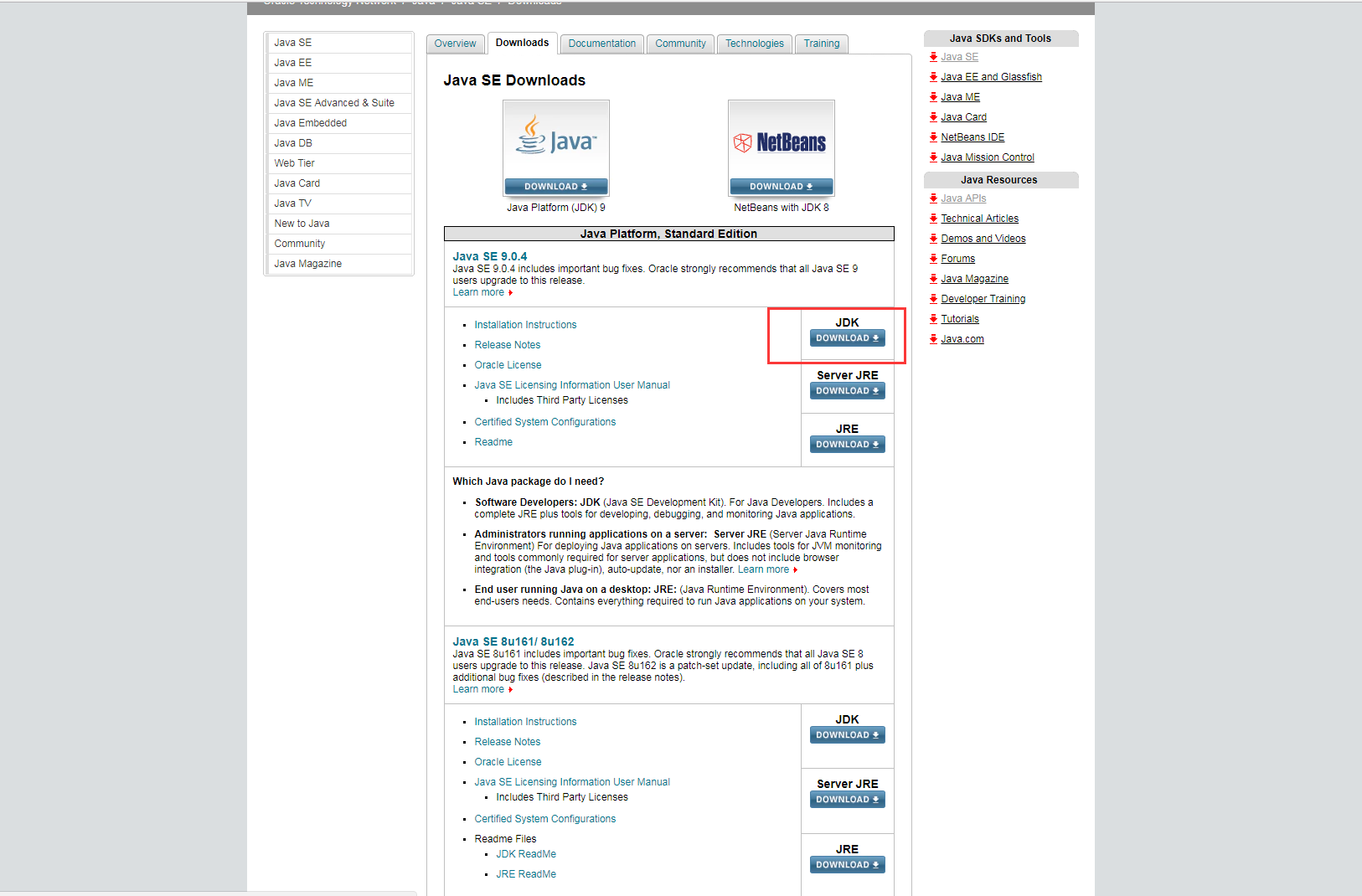The height and width of the screenshot is (896, 1362).
Task: Open Certified System Configurations for Java SE 8u161/8u162
Action: pyautogui.click(x=545, y=819)
